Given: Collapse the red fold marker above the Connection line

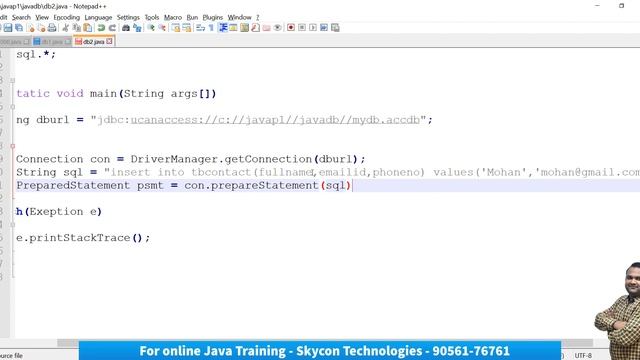Looking at the screenshot, I should [x=13, y=146].
